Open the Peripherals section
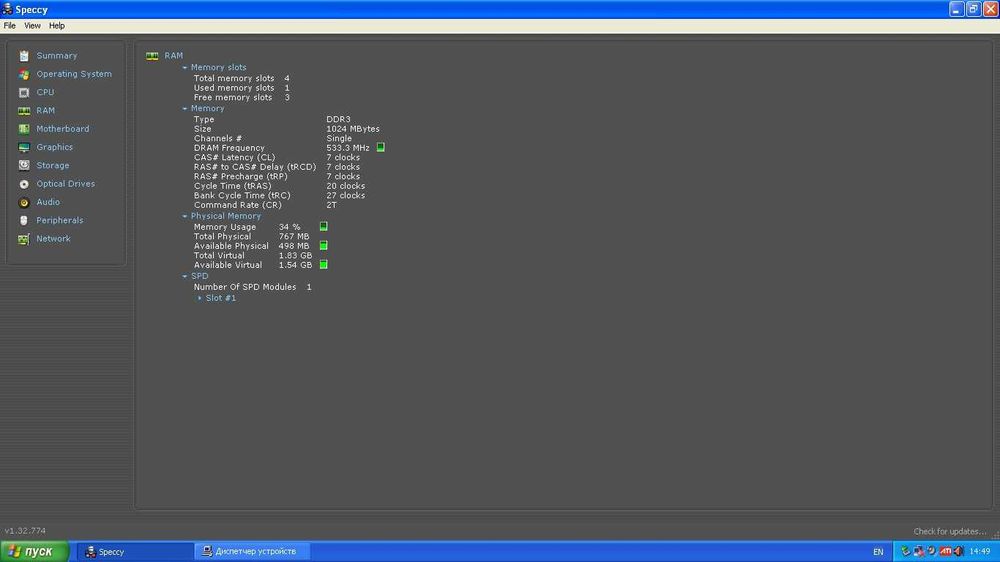 point(60,220)
